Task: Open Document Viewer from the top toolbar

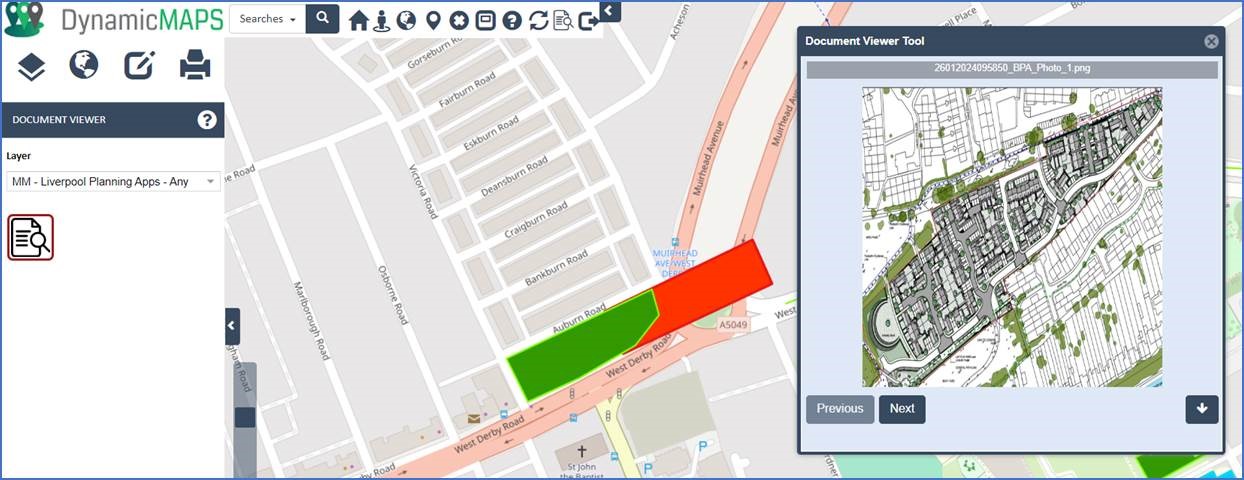Action: 563,20
